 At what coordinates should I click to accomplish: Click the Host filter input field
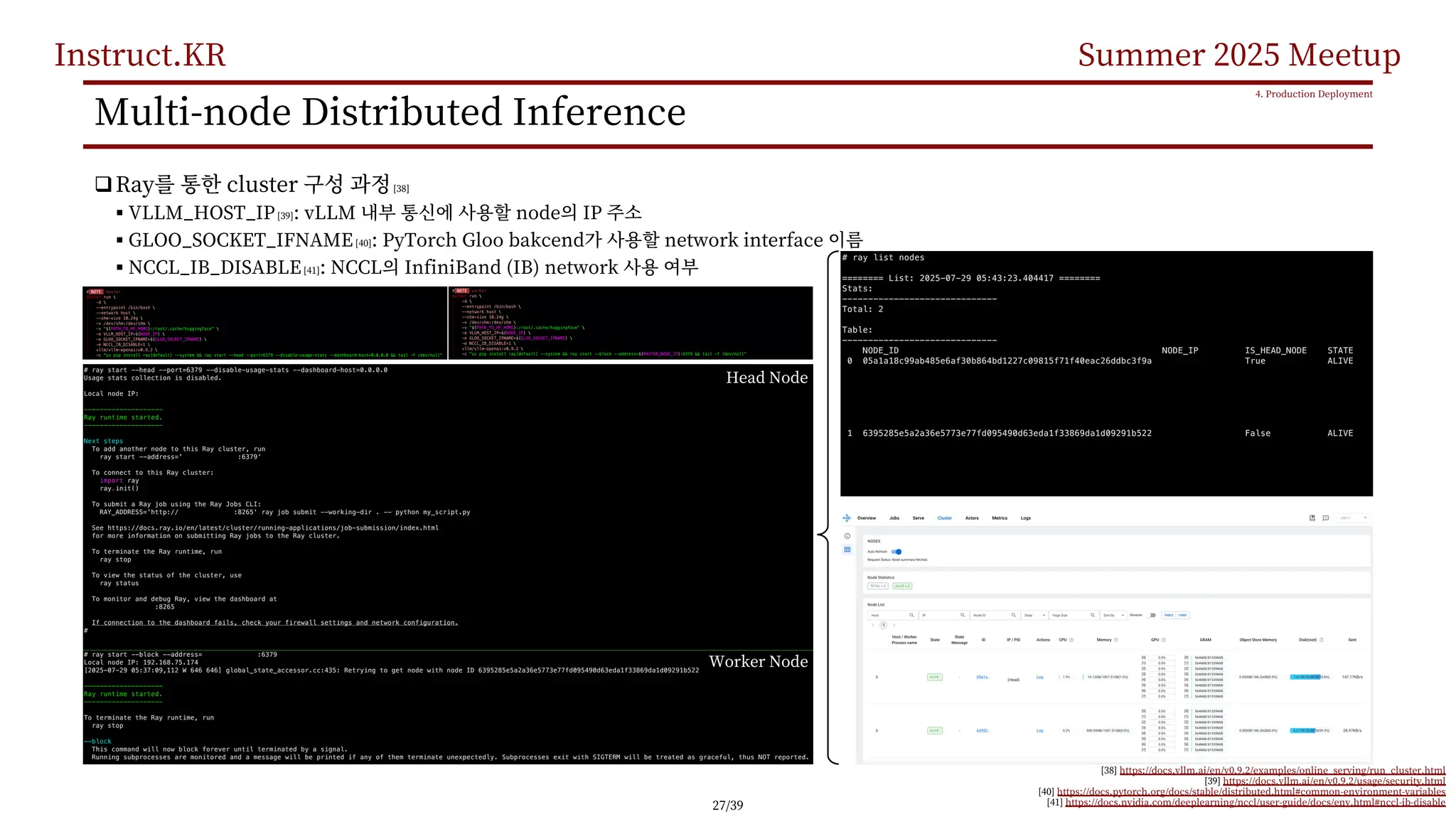pos(892,615)
